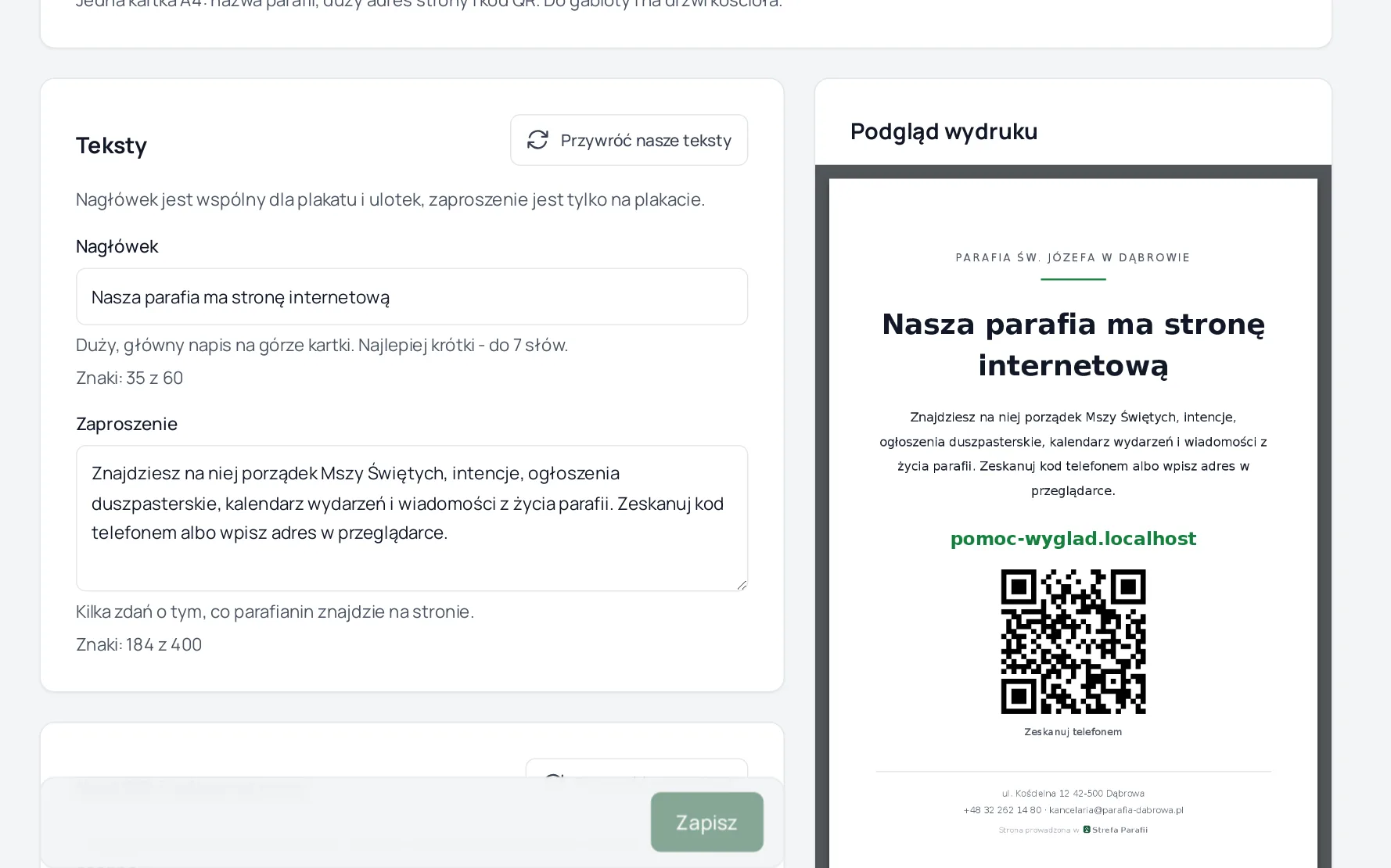Click the 'Znaki: 184 z 400' counter
Image resolution: width=1391 pixels, height=868 pixels.
pyautogui.click(x=138, y=644)
